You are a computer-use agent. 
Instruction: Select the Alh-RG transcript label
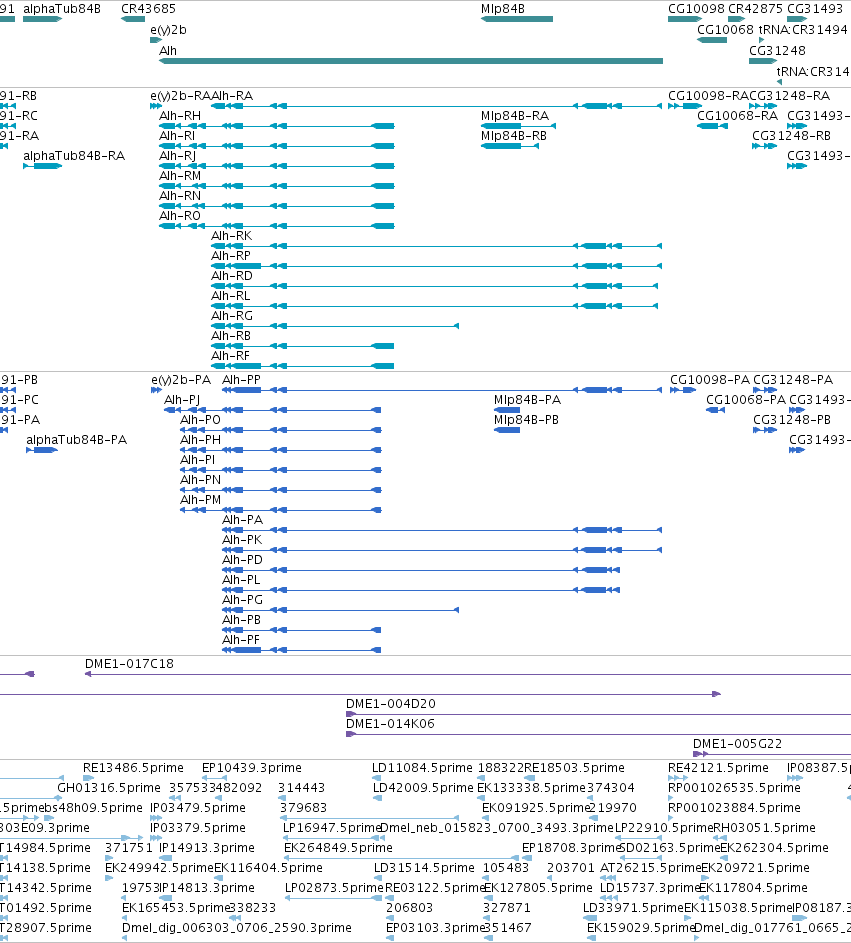tap(232, 316)
